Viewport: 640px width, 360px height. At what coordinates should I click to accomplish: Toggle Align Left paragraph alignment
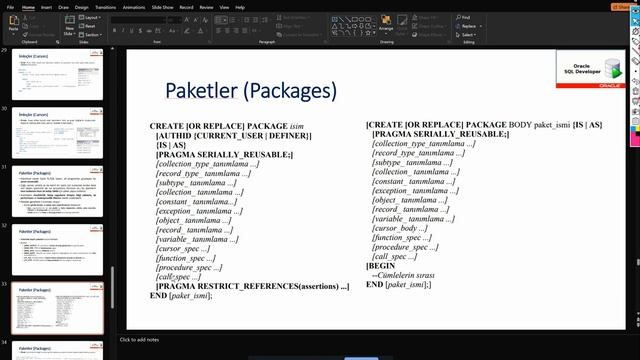coord(218,31)
